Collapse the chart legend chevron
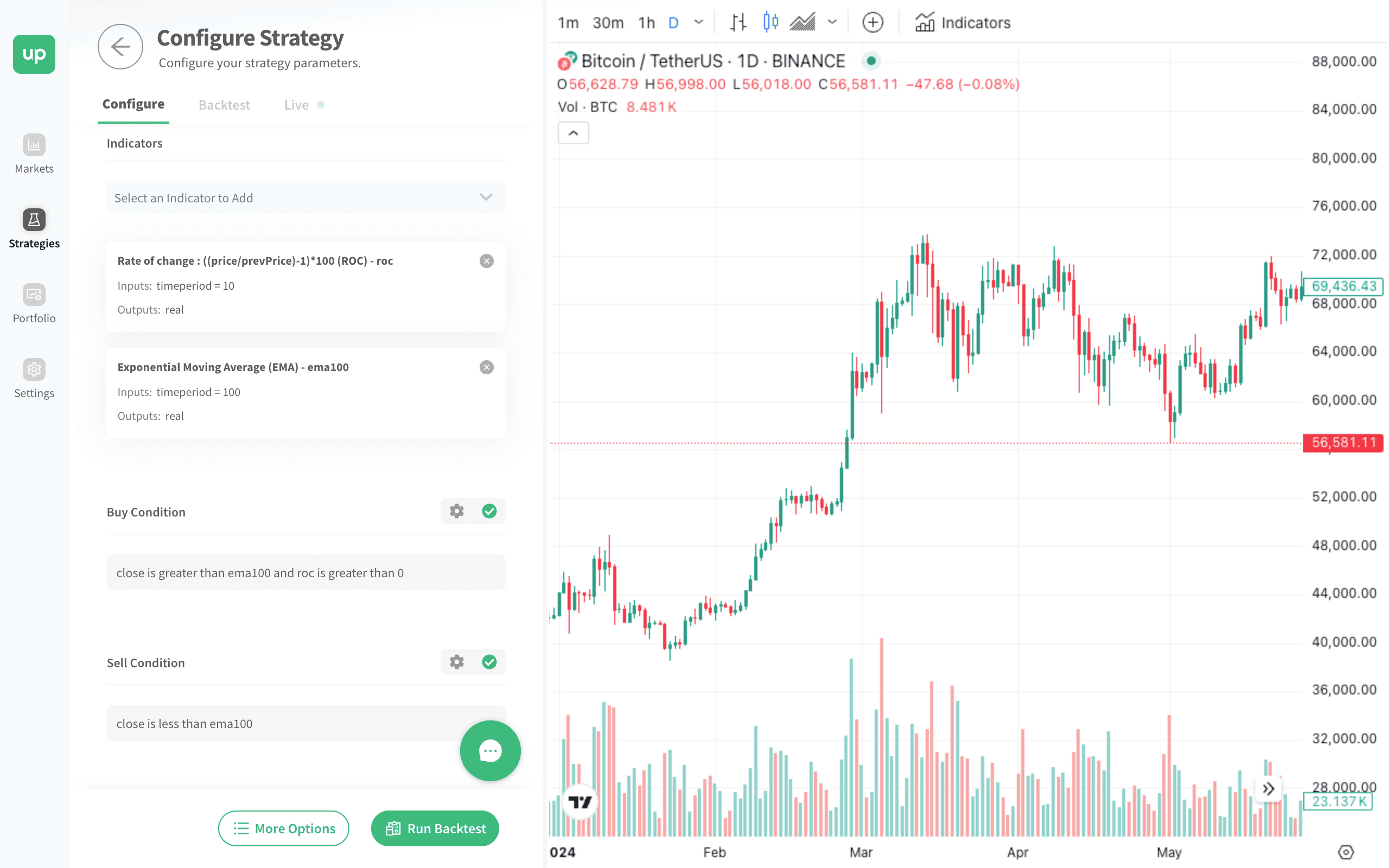 coord(573,133)
